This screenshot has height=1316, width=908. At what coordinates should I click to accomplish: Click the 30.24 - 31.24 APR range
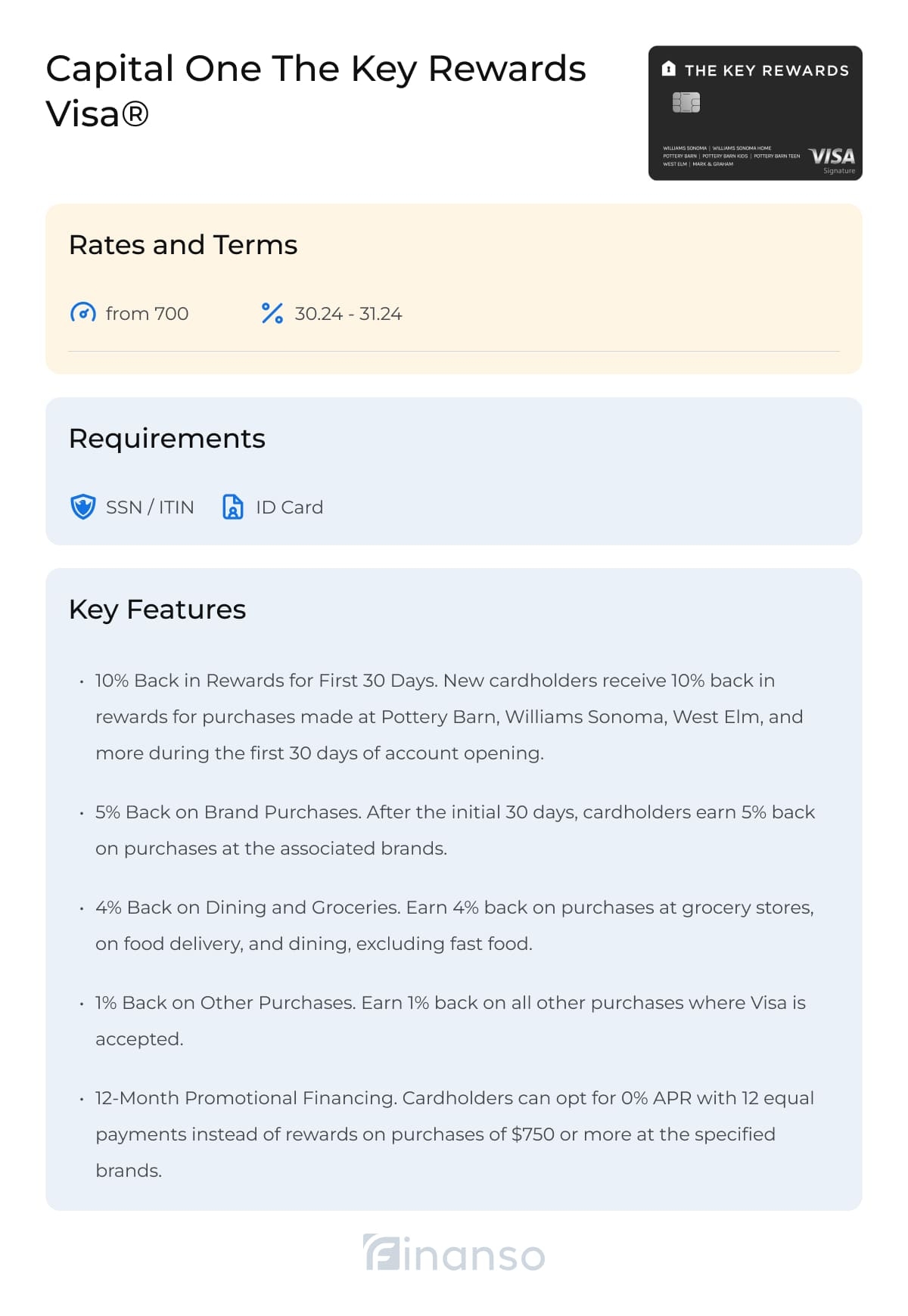click(x=348, y=314)
